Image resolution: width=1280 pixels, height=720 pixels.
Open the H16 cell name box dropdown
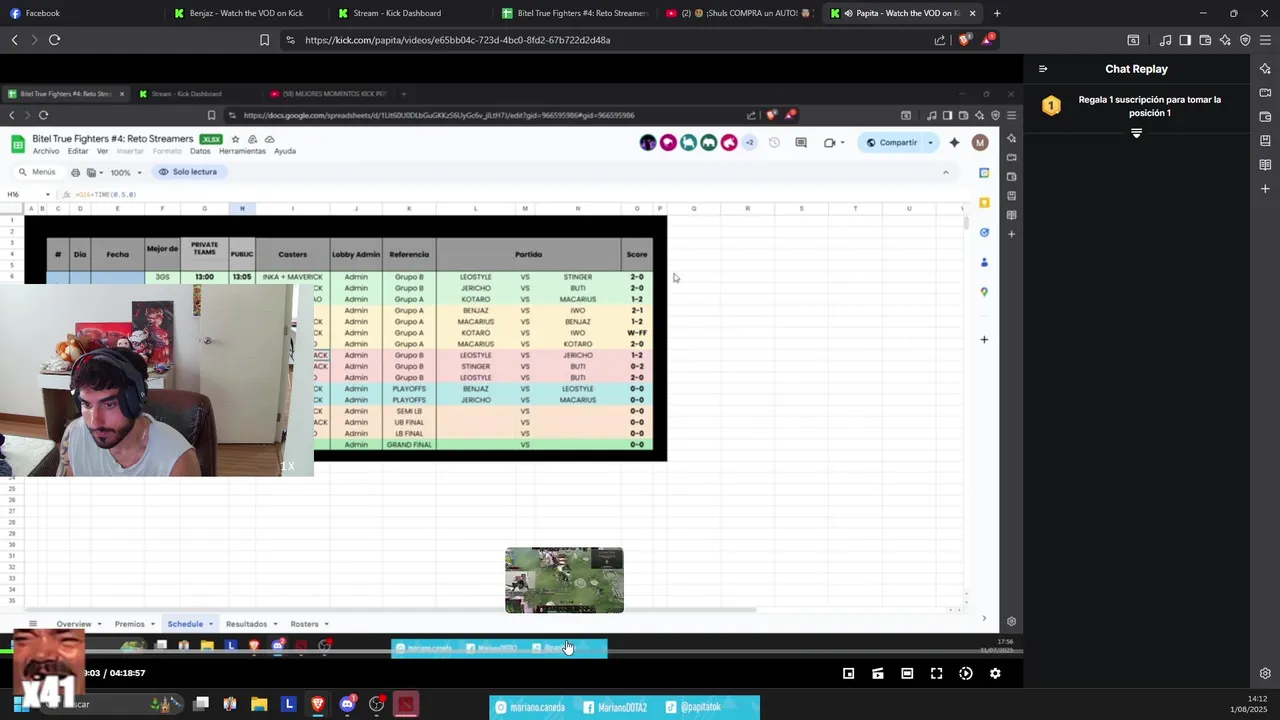pos(47,194)
